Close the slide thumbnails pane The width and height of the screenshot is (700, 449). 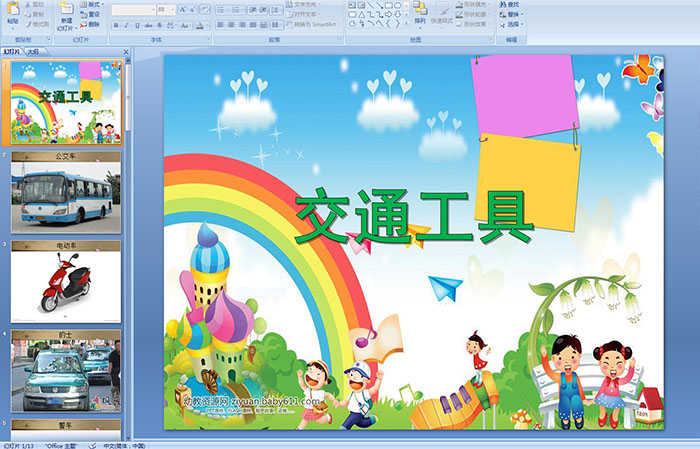[126, 52]
